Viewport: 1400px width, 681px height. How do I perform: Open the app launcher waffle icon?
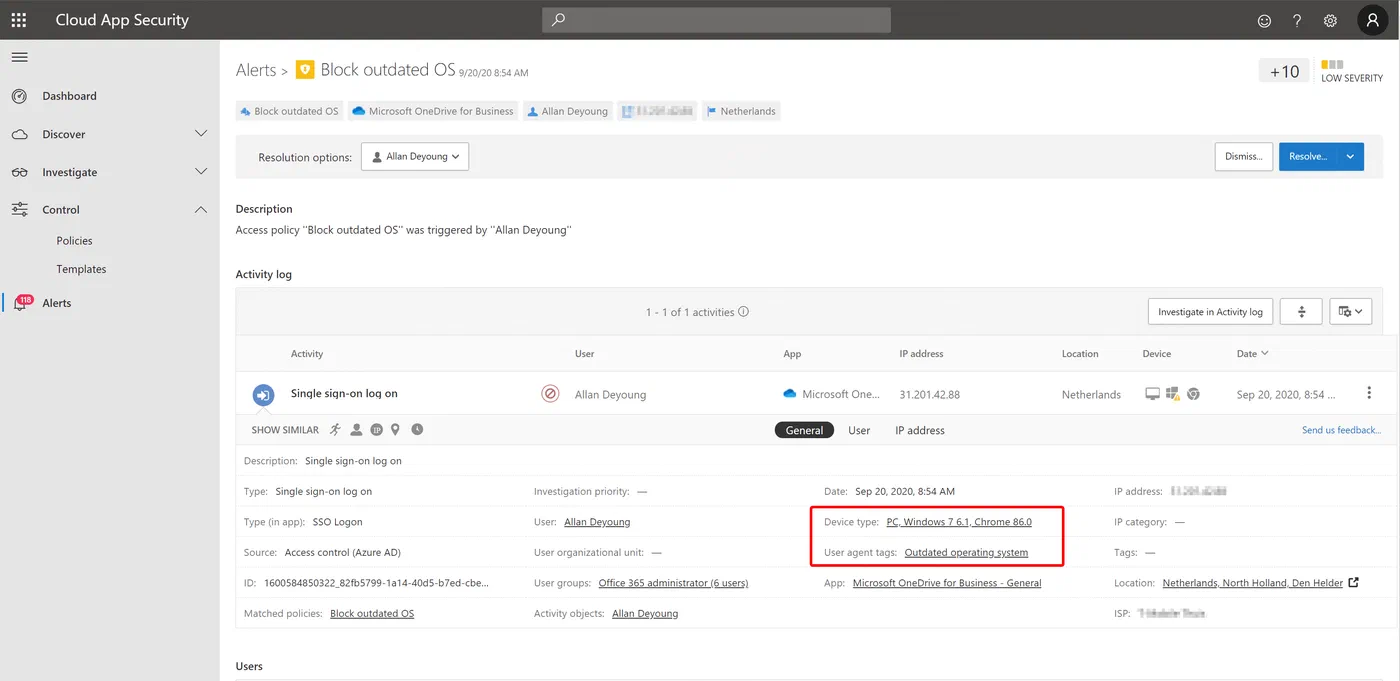coord(19,20)
